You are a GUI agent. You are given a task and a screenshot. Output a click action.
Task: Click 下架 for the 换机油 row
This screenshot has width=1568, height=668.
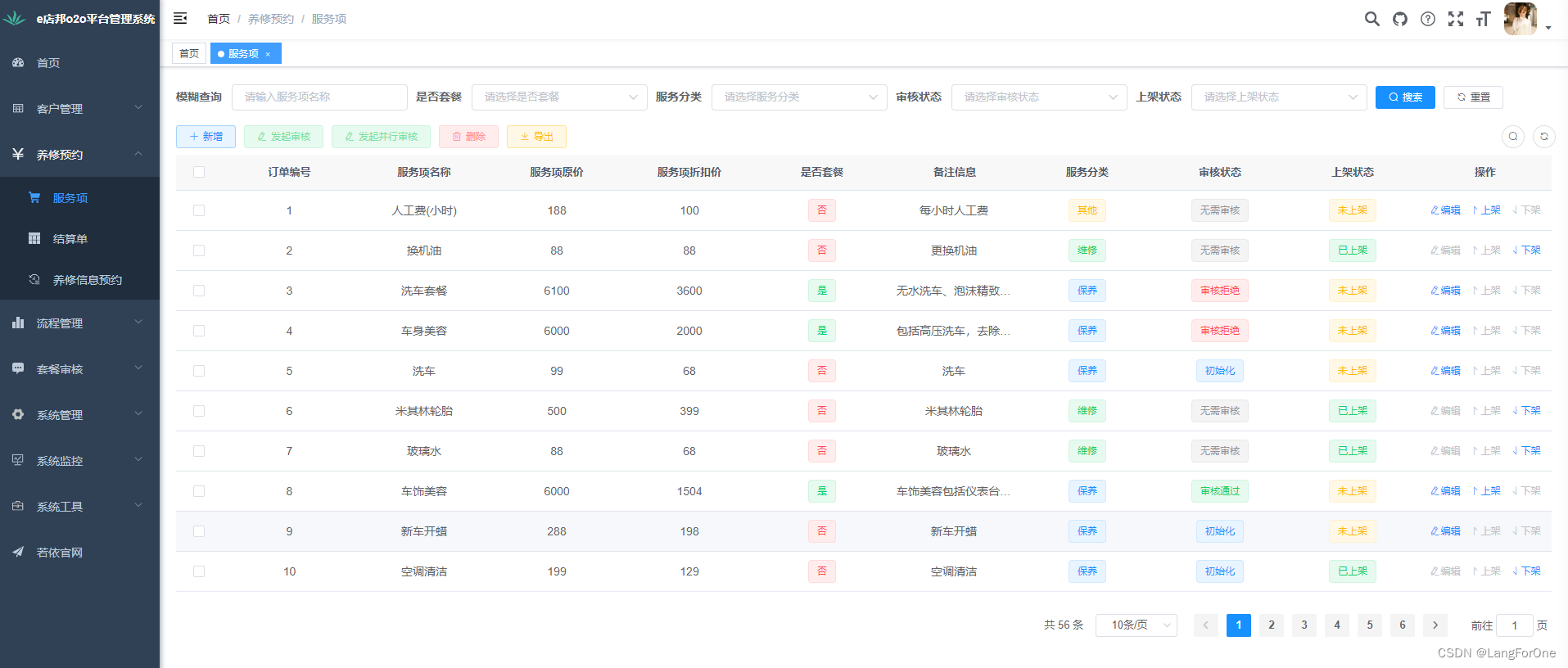point(1526,250)
